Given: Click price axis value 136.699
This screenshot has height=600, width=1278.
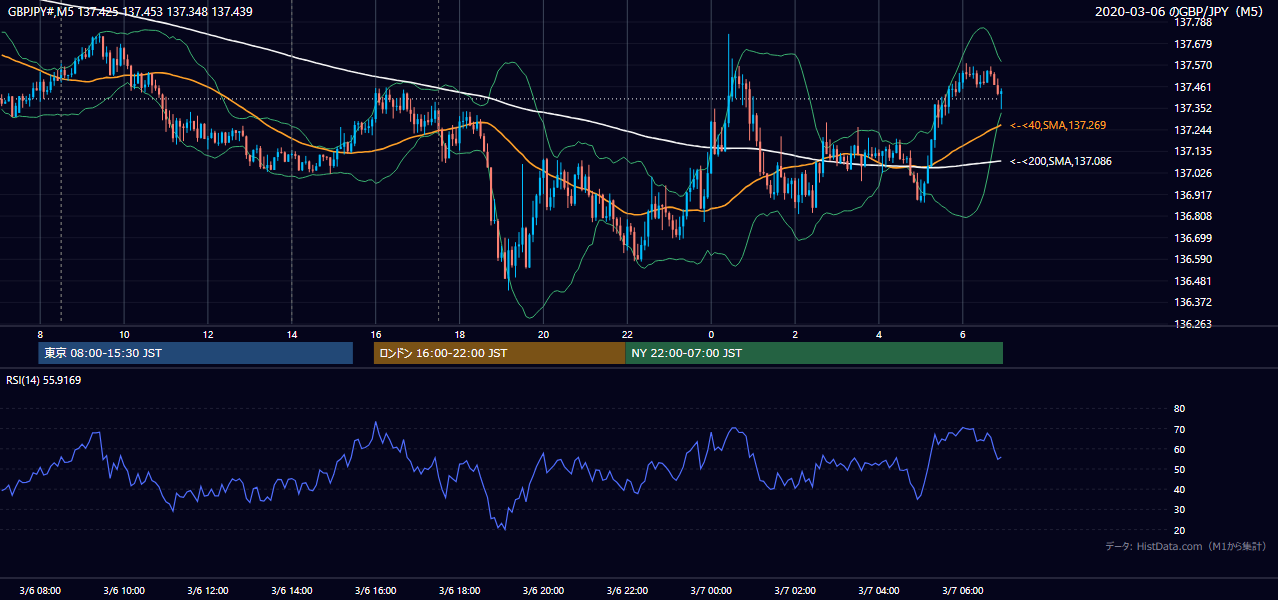Looking at the screenshot, I should click(x=1193, y=238).
